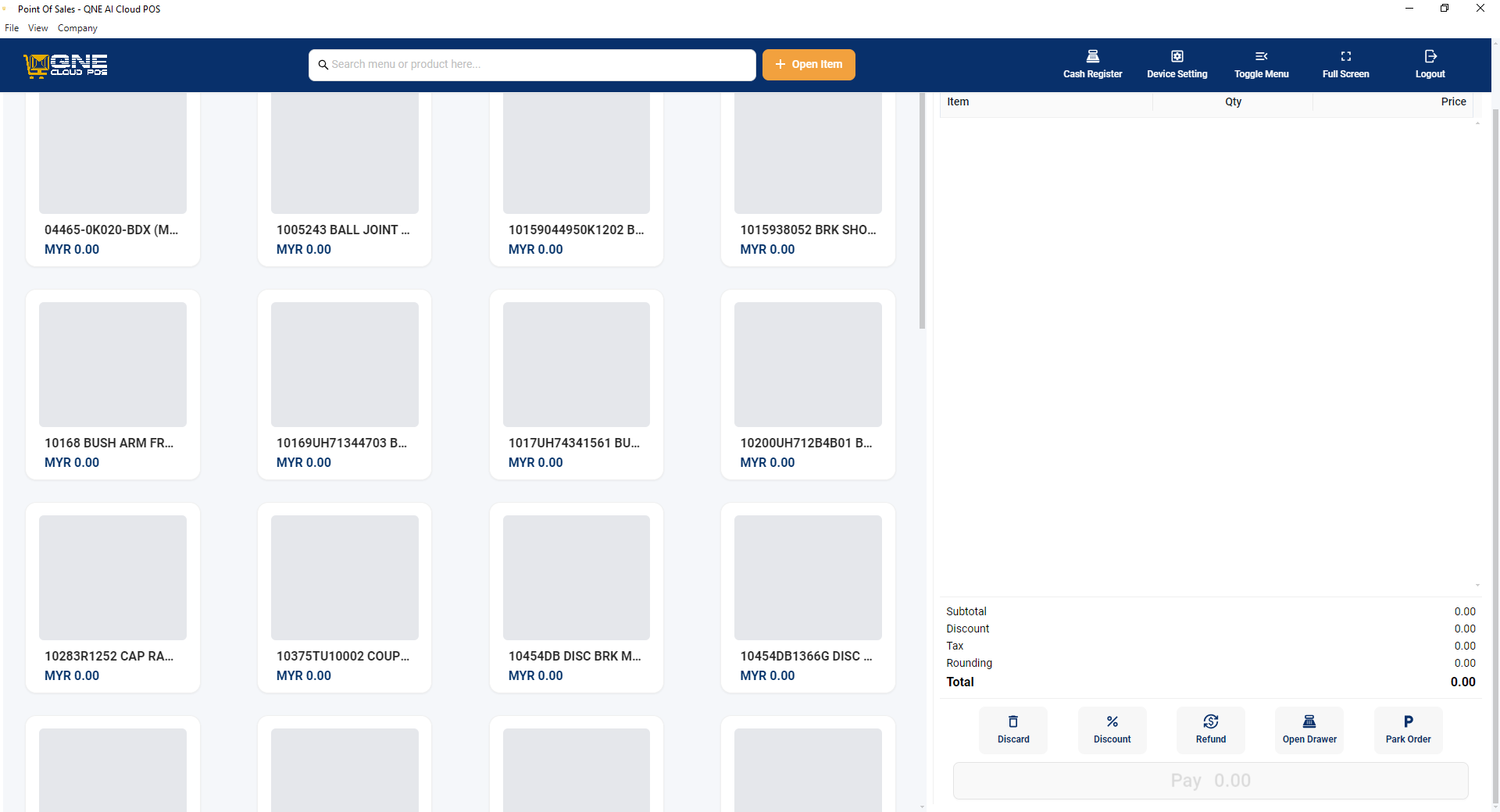Restore down the POS window

pos(1445,9)
